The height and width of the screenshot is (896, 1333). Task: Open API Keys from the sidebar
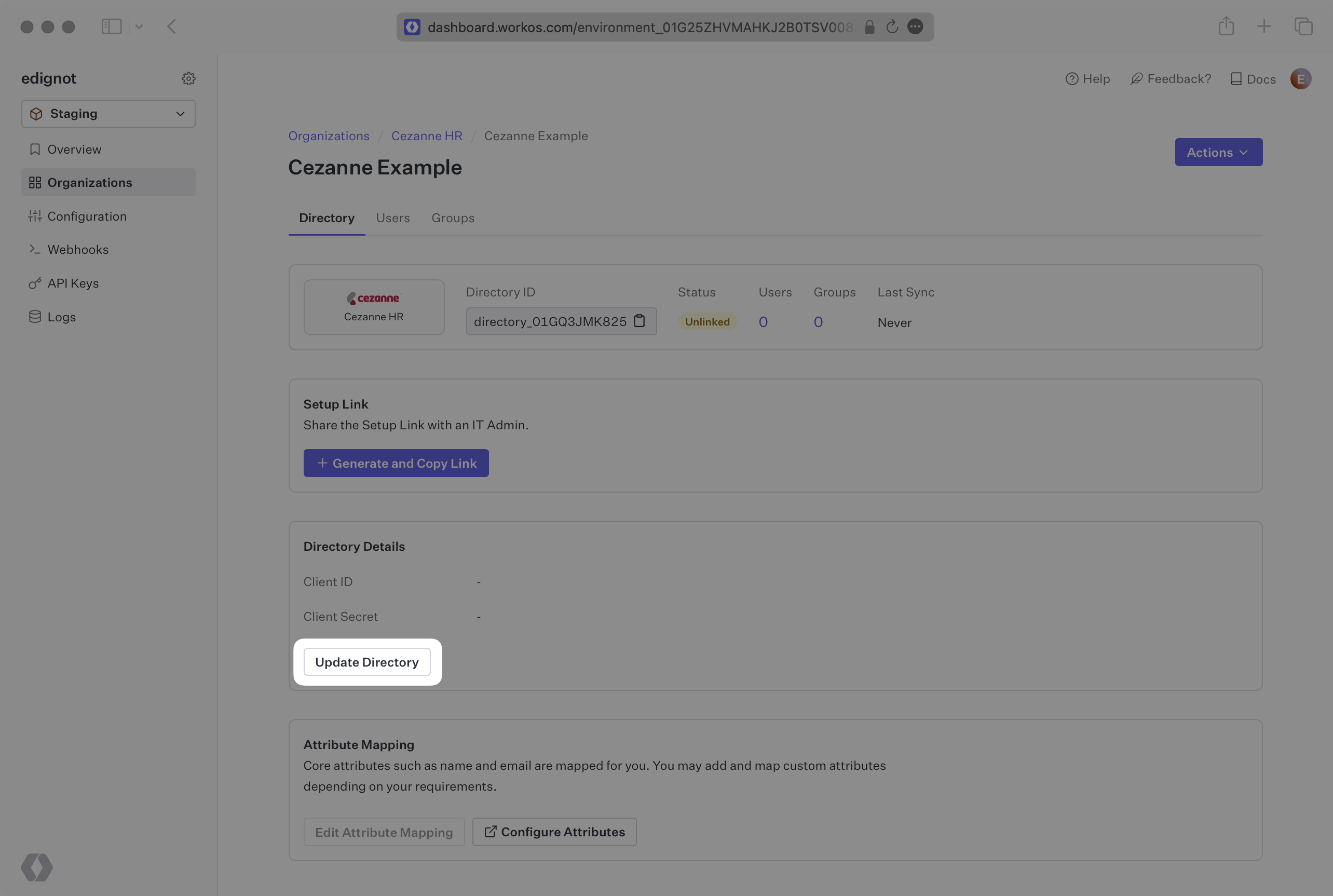pos(73,283)
